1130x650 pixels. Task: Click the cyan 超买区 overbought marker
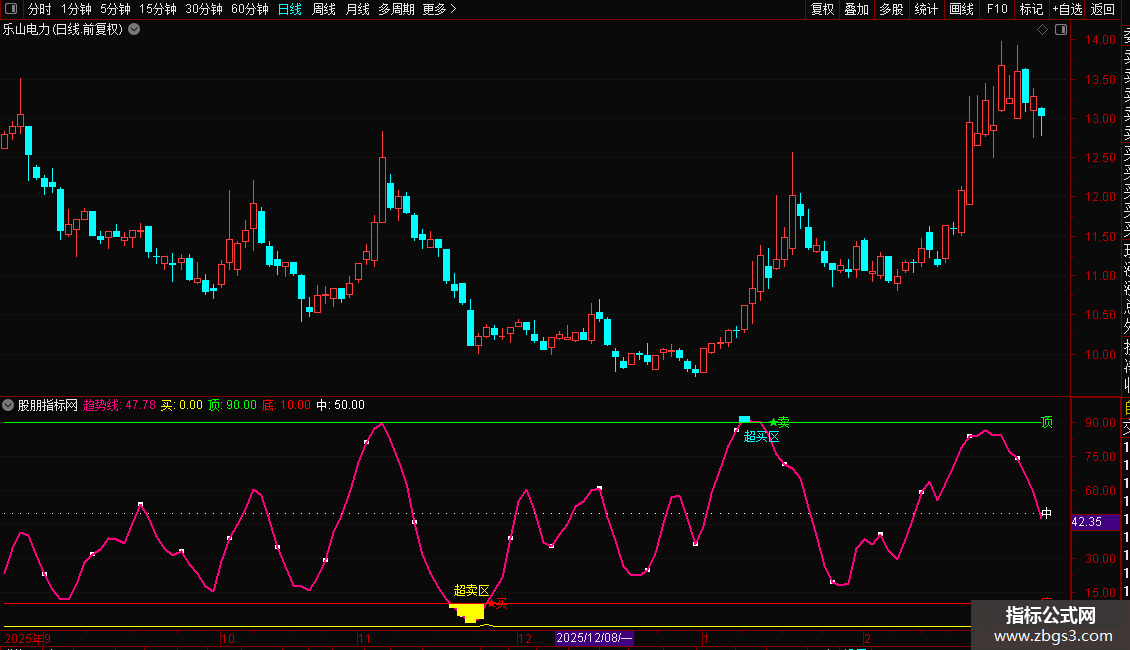[761, 436]
